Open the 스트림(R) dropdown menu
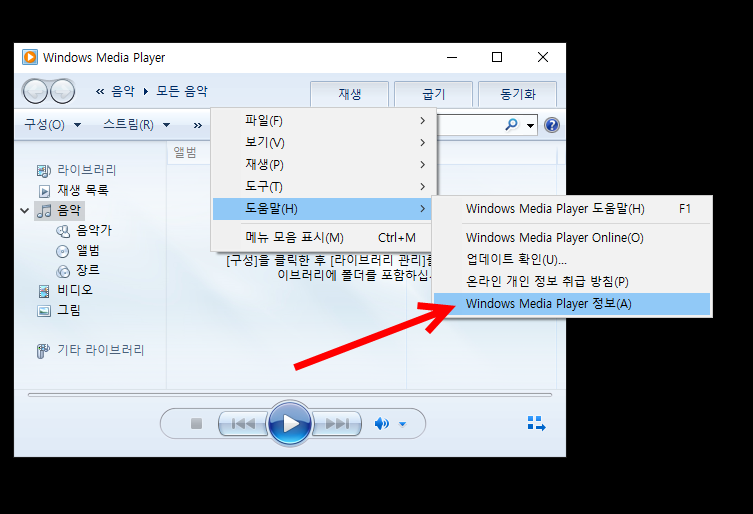This screenshot has height=514, width=753. [x=137, y=125]
